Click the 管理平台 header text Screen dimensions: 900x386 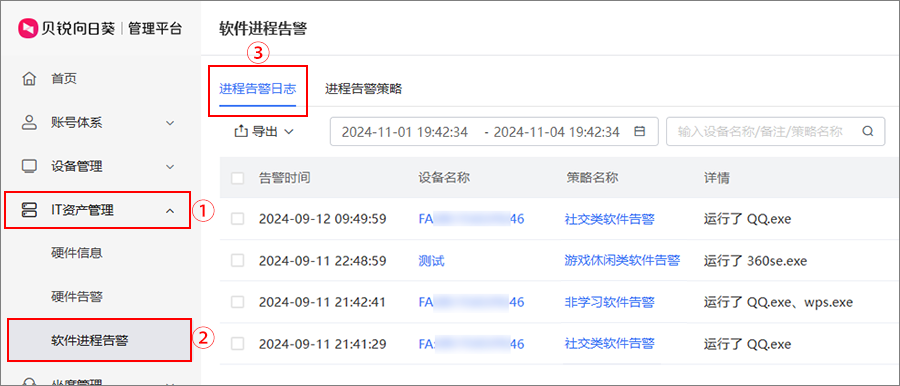[154, 29]
